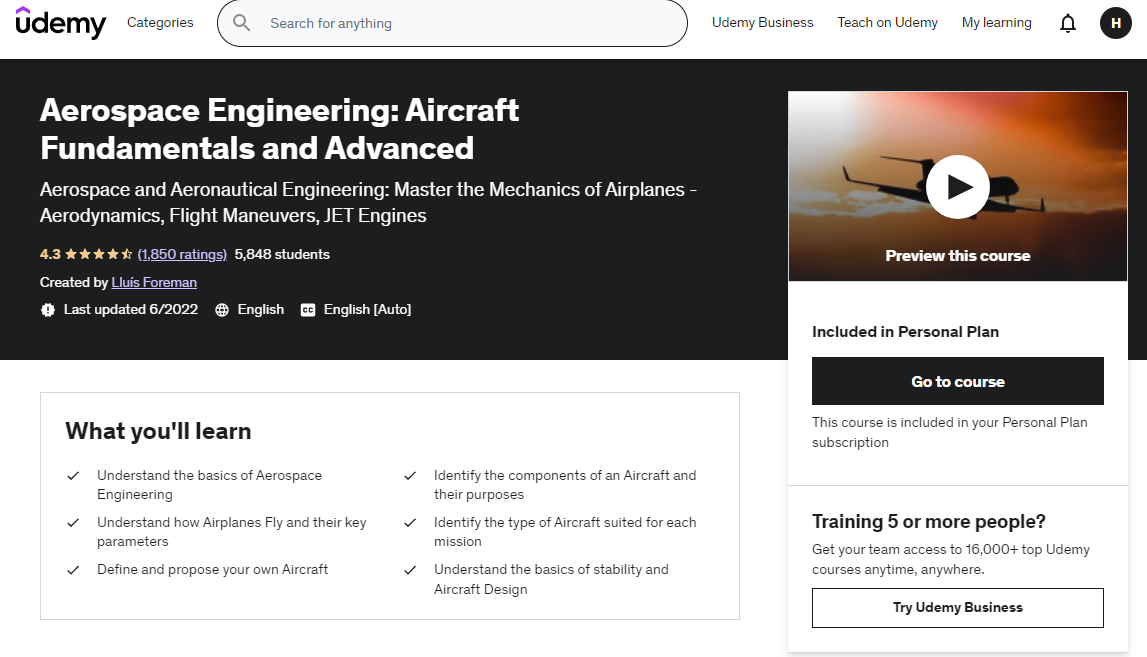Open instructor Lluís Foreman's profile
The width and height of the screenshot is (1147, 657).
click(x=154, y=282)
